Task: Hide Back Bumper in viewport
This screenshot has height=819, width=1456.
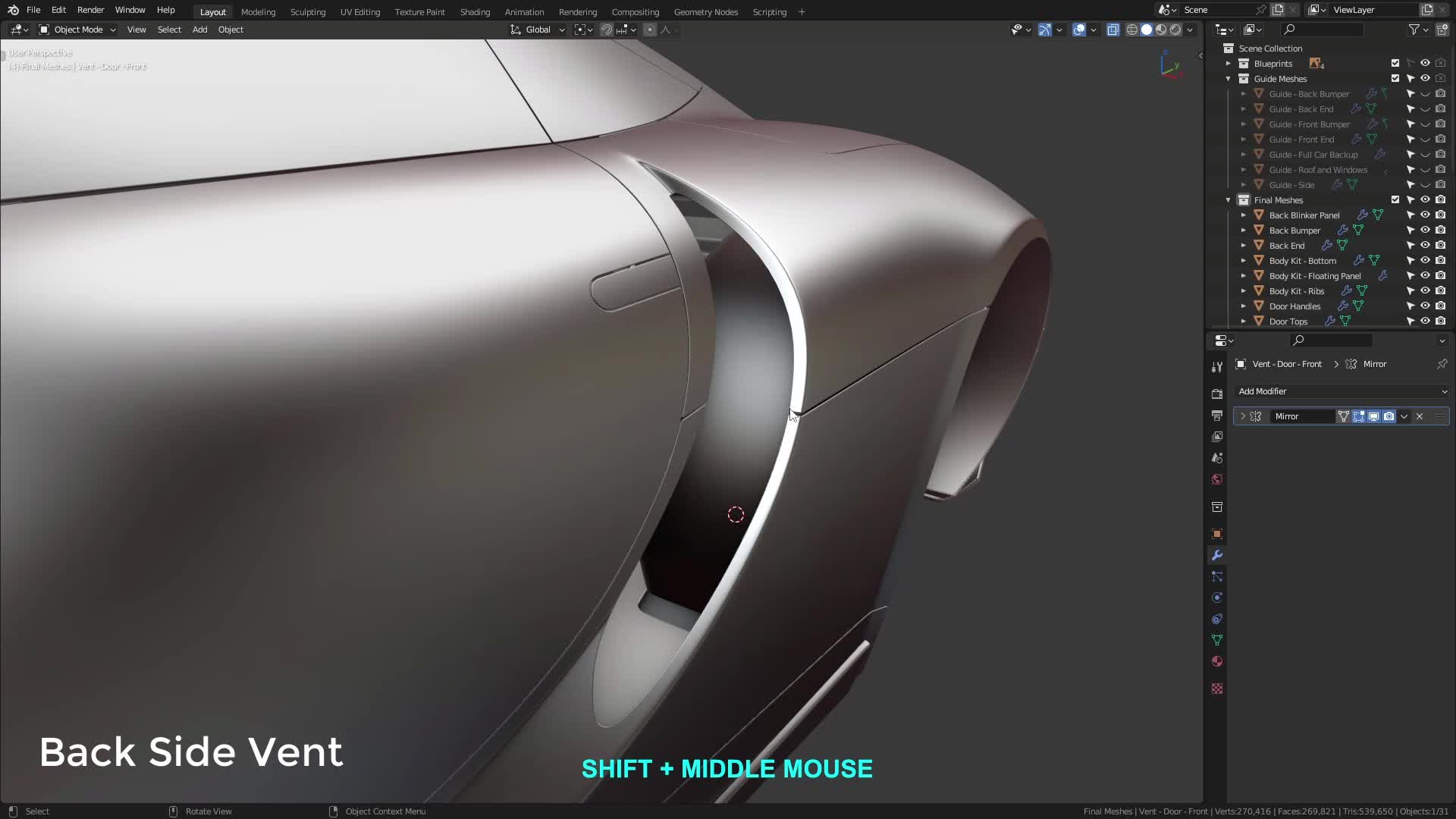Action: coord(1425,230)
